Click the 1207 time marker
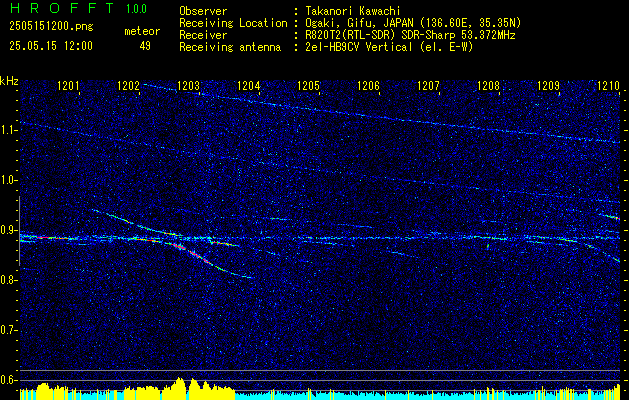 pyautogui.click(x=428, y=86)
